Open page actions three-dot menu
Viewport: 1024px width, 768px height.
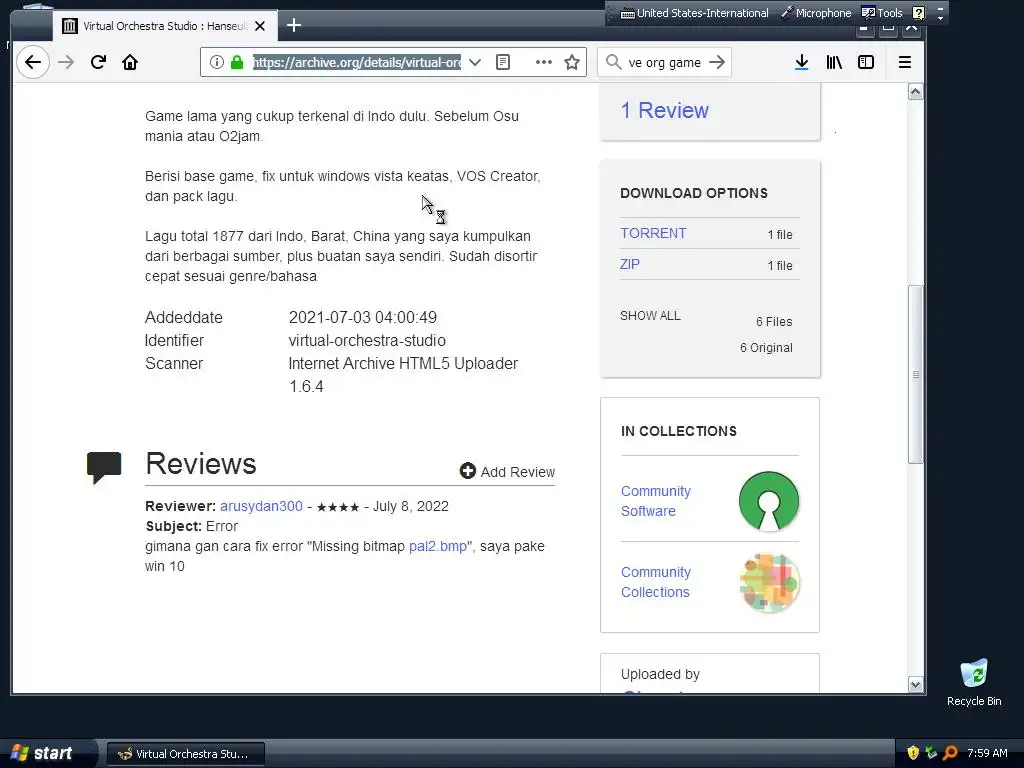coord(543,62)
